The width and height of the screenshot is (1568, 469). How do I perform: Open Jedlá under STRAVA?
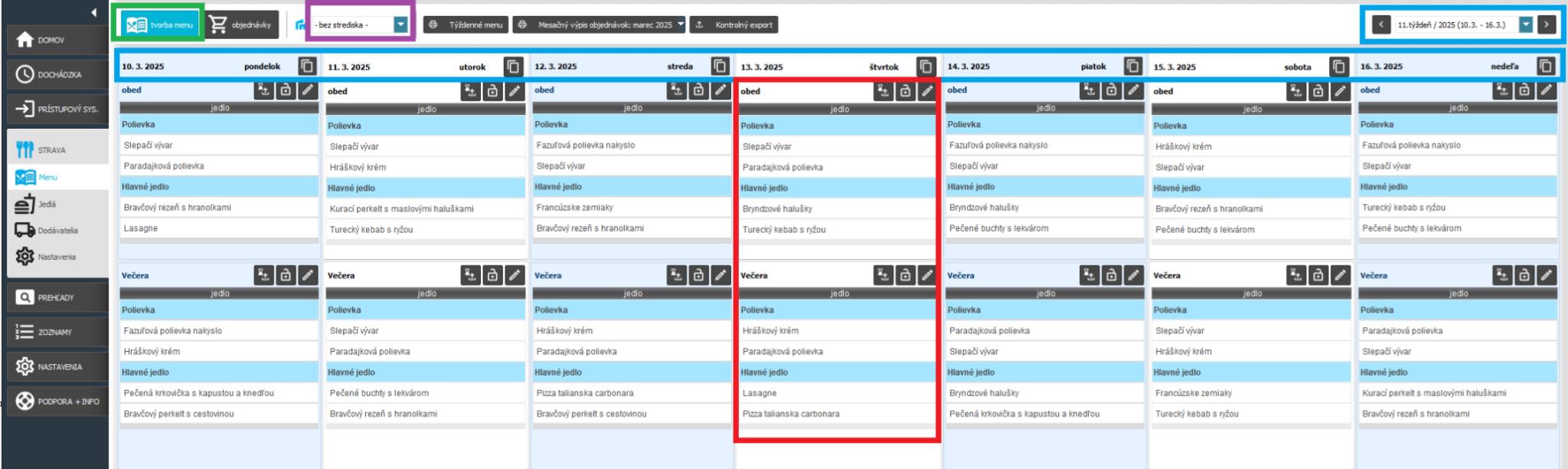[x=47, y=204]
